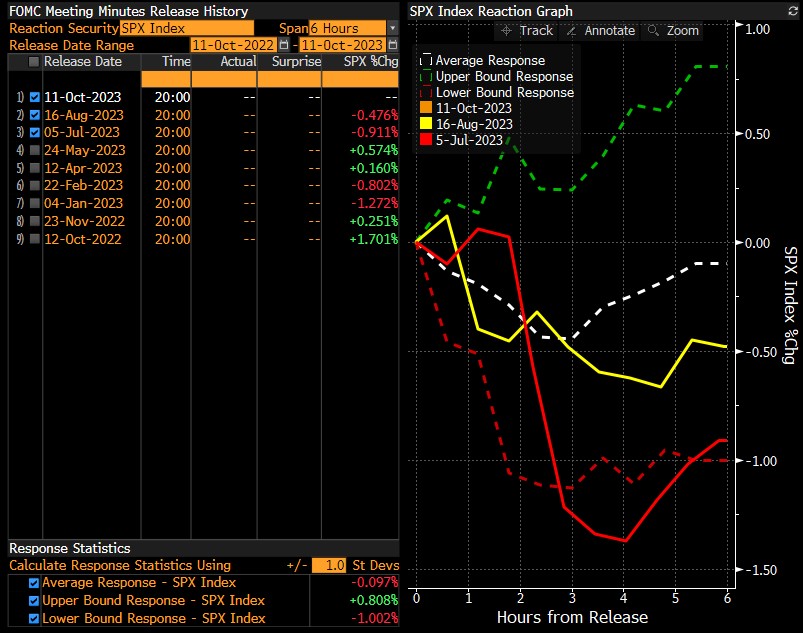Screen dimensions: 803x633
Task: Click the Upper Bound Response legend marker
Action: point(426,77)
